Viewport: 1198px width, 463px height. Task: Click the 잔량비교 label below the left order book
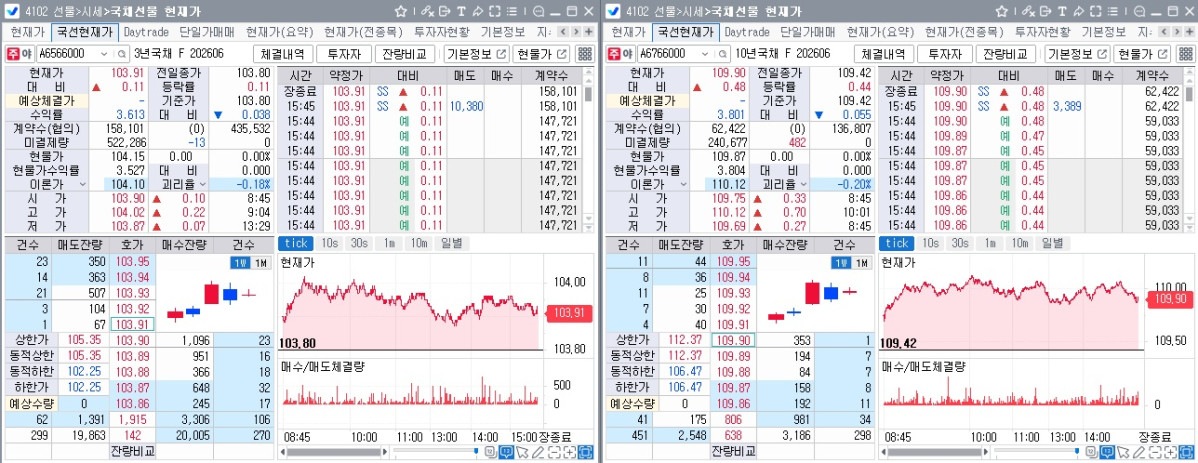click(x=132, y=452)
